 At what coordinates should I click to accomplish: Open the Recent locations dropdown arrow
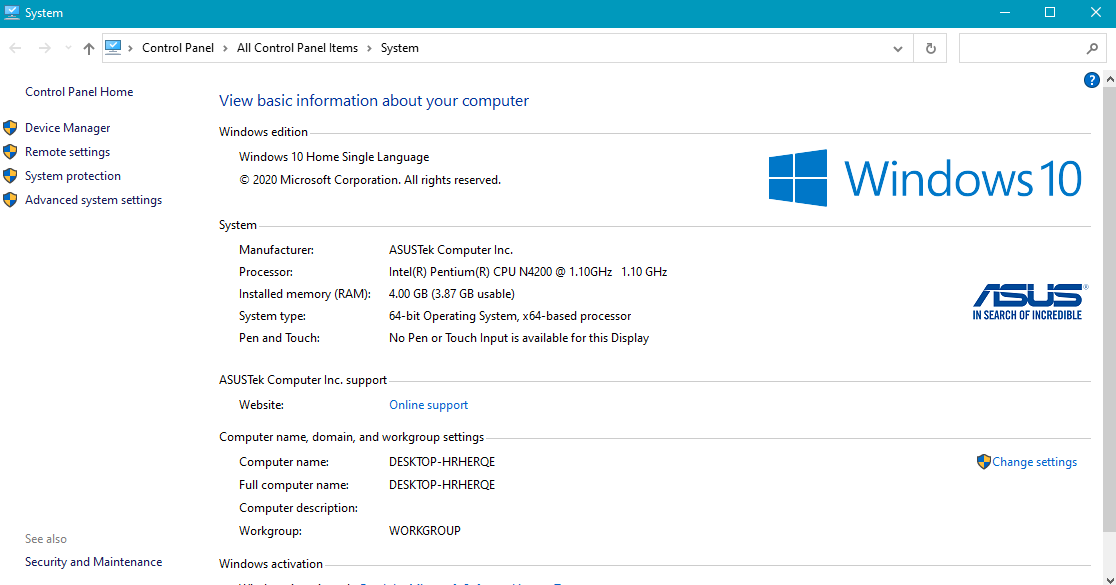tap(68, 48)
